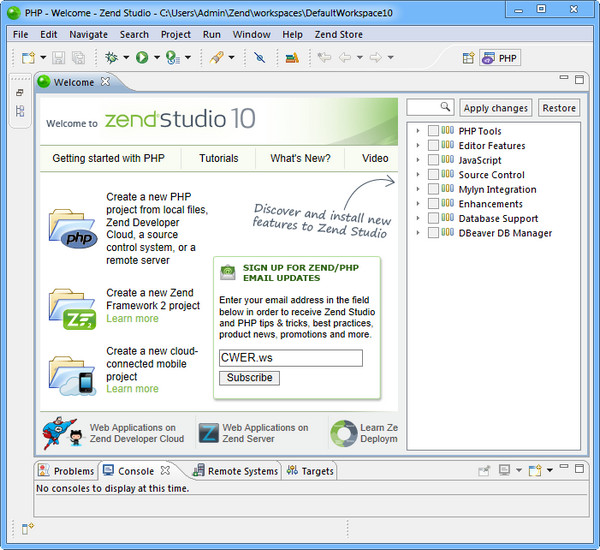Click the Open Console icon in console panel
The image size is (600, 550).
(536, 470)
